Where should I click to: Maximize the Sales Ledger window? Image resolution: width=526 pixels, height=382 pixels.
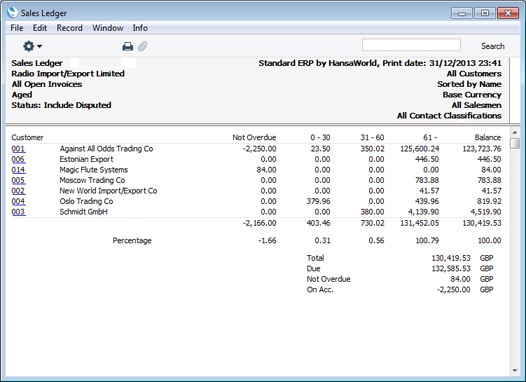coord(484,13)
